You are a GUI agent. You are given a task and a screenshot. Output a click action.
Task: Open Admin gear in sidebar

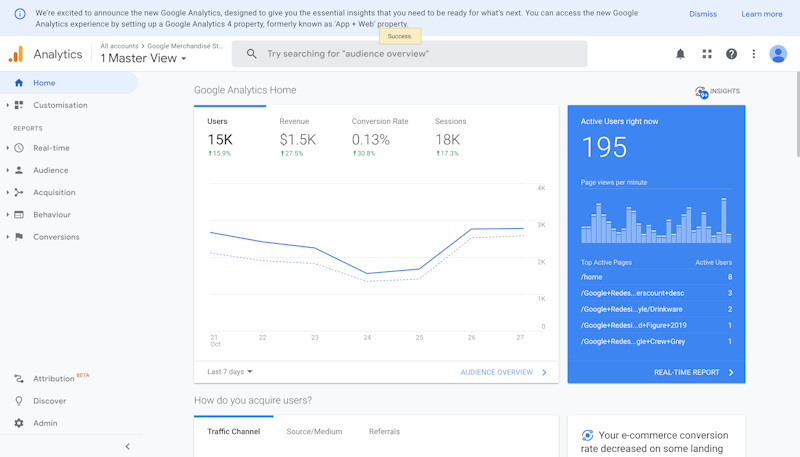point(45,423)
